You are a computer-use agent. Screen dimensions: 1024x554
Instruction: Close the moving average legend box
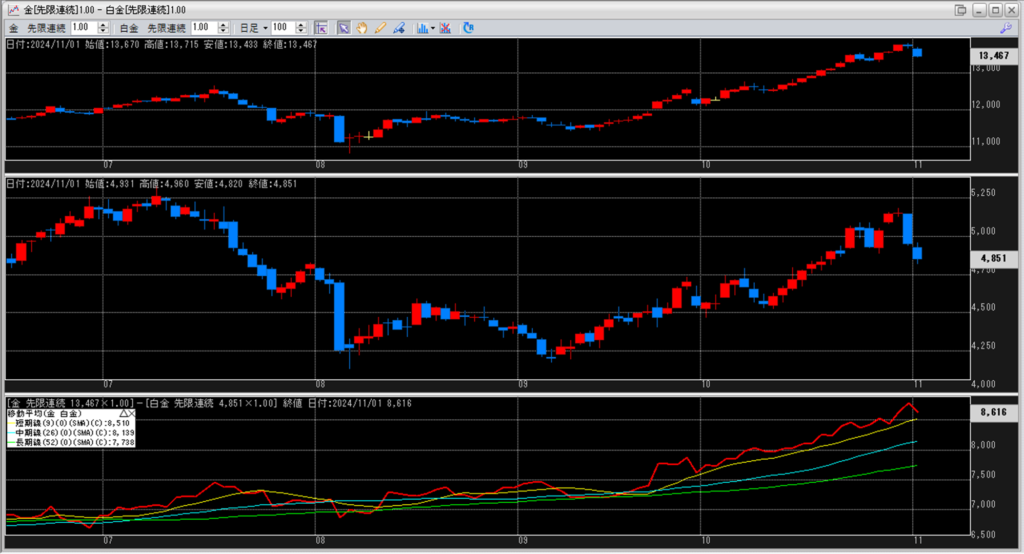click(x=132, y=413)
